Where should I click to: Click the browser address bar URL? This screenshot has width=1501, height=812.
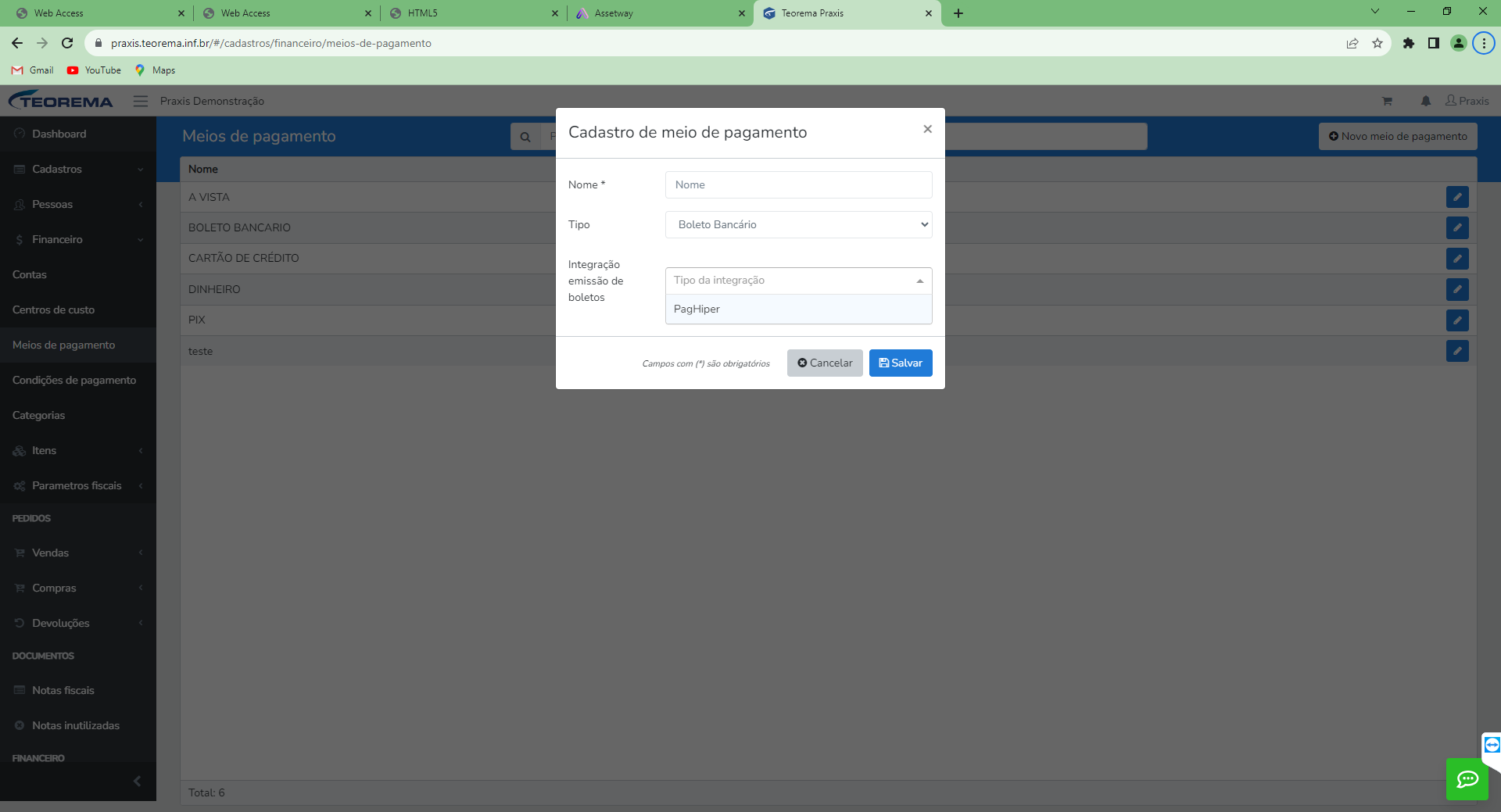point(270,43)
